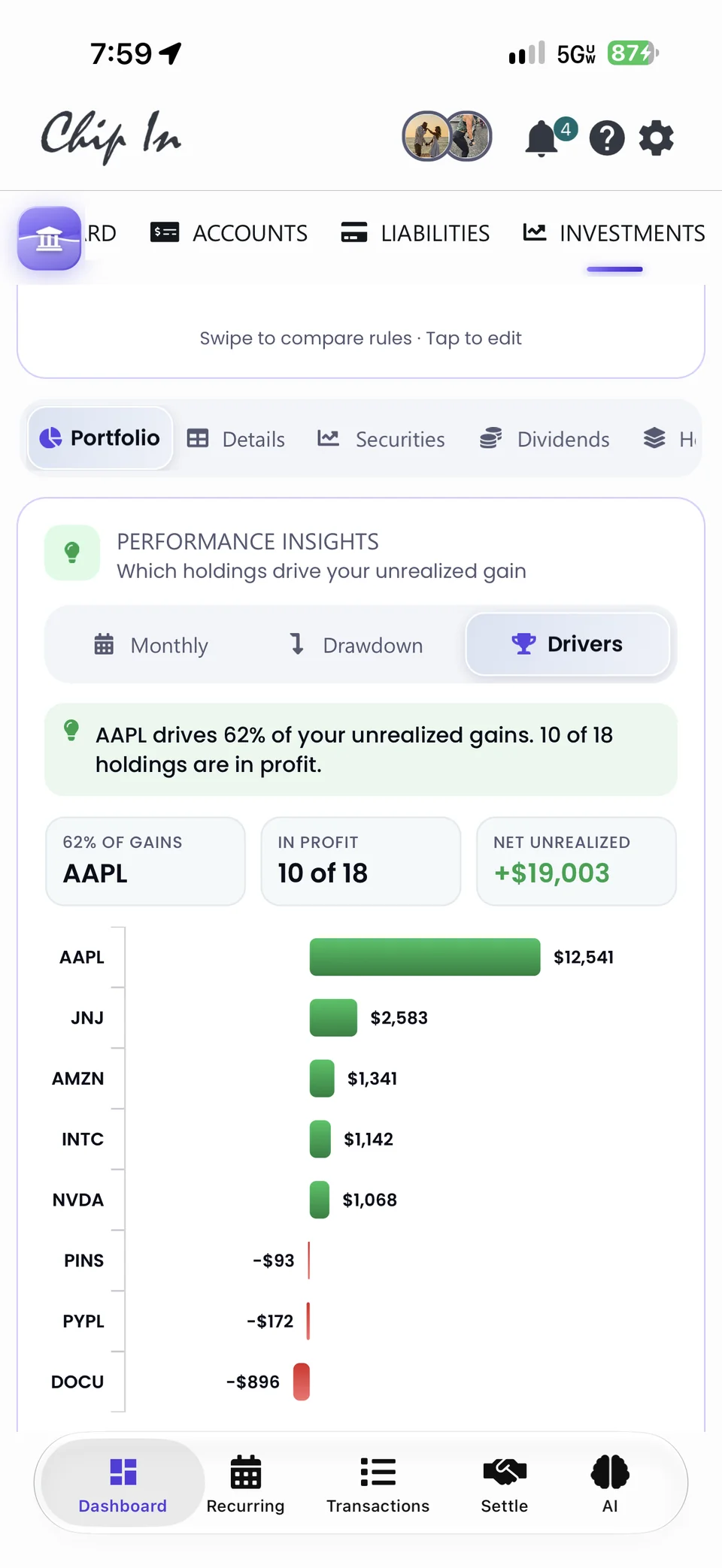Viewport: 722px width, 1568px height.
Task: Tap the Details table icon
Action: coord(198,438)
